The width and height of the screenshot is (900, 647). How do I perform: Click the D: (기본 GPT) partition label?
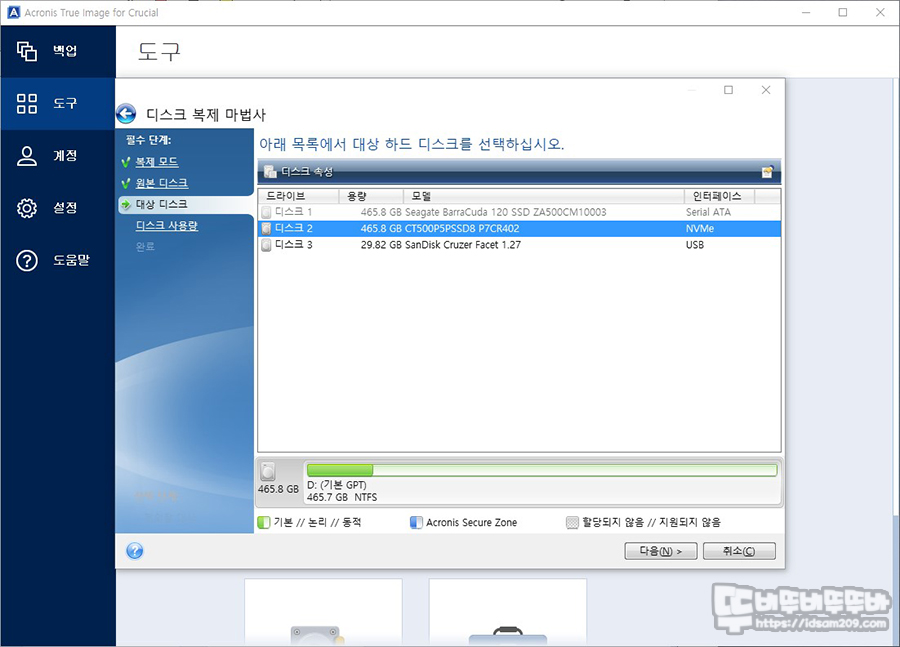point(336,485)
